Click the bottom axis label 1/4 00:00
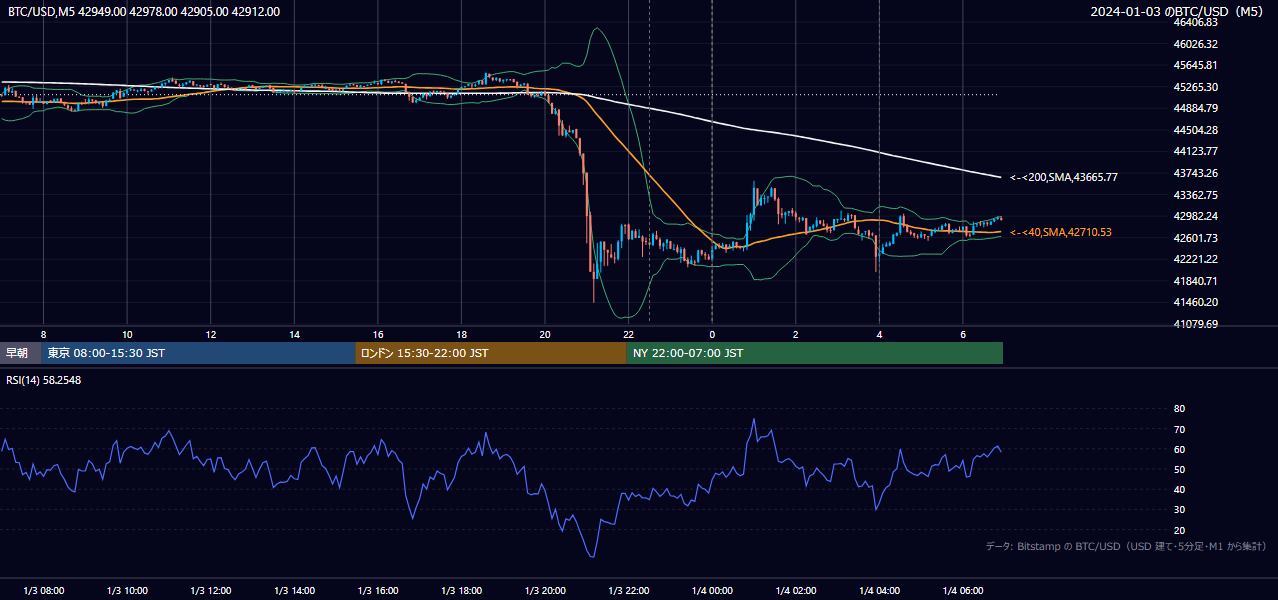Image resolution: width=1278 pixels, height=600 pixels. [712, 591]
